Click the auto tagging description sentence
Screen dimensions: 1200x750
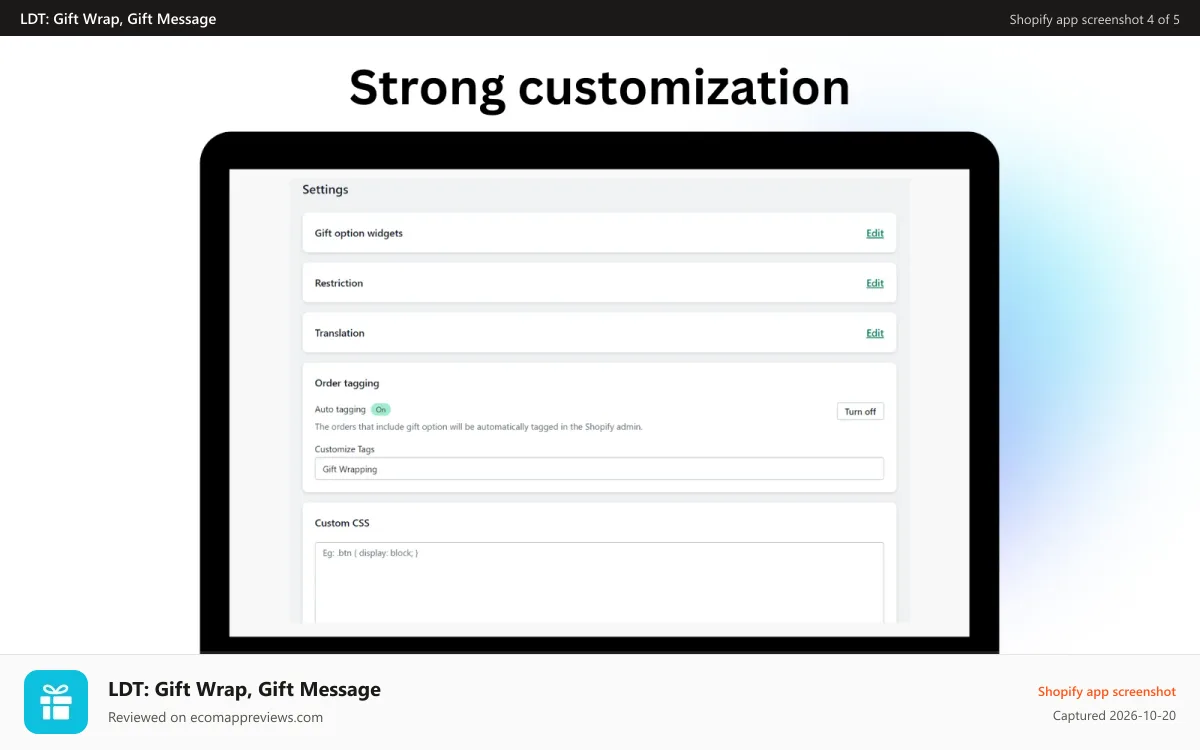click(x=478, y=426)
